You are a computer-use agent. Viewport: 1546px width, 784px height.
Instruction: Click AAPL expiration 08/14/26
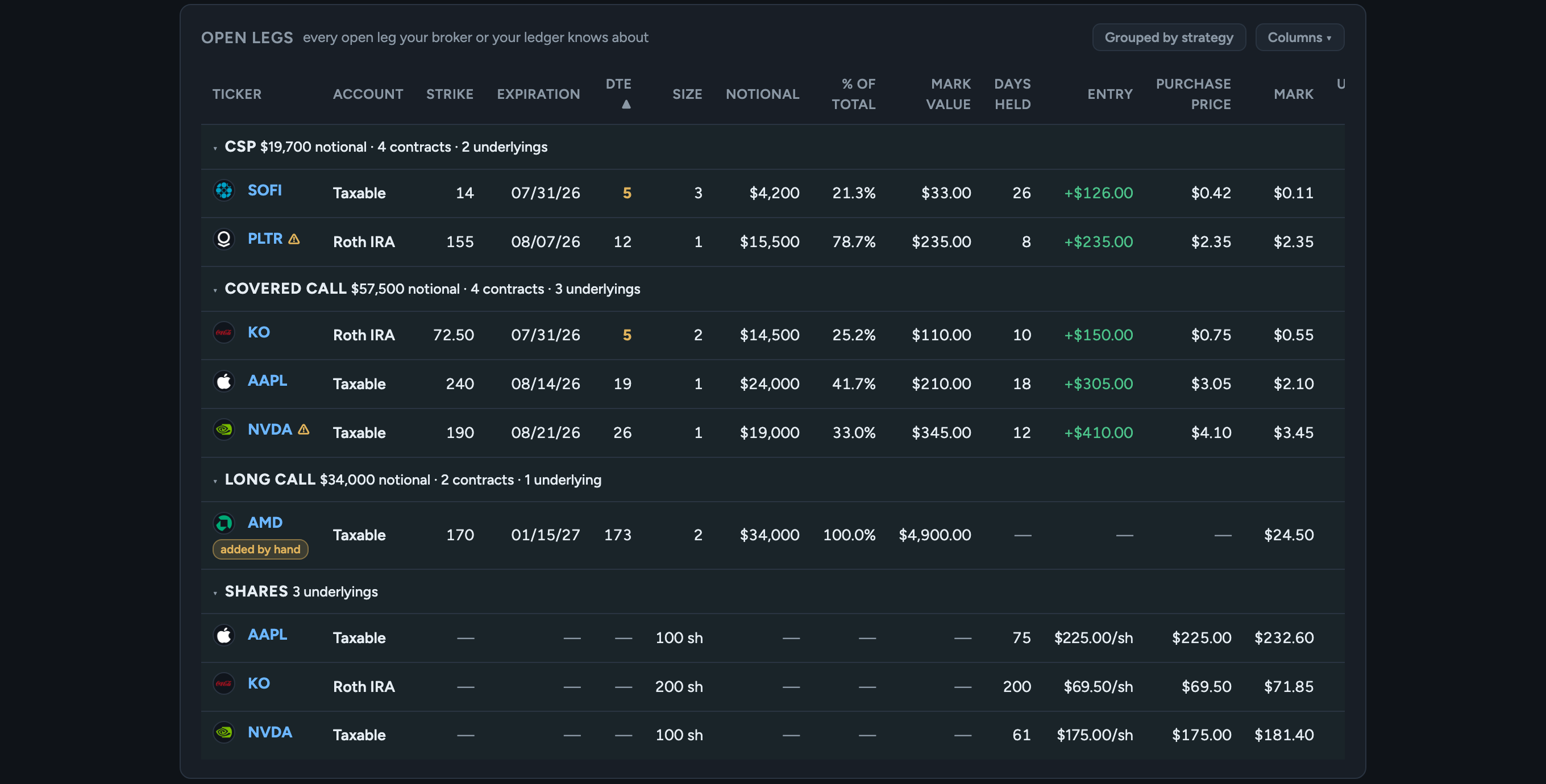click(x=546, y=384)
